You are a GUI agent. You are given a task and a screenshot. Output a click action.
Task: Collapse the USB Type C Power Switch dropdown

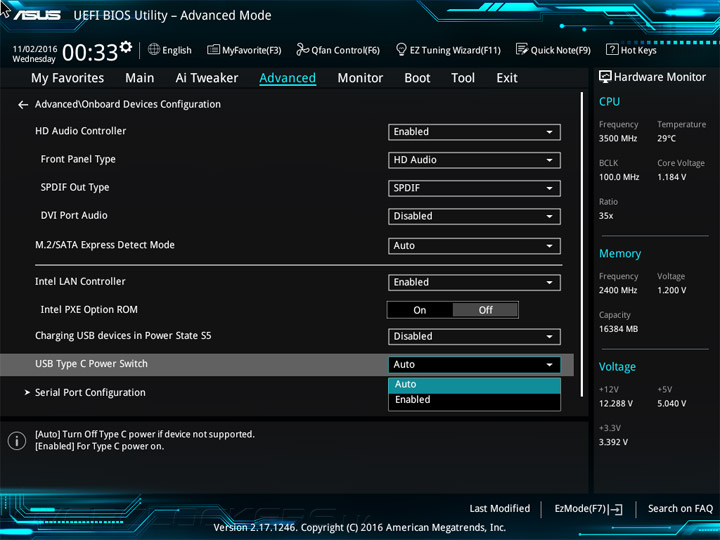pyautogui.click(x=474, y=365)
